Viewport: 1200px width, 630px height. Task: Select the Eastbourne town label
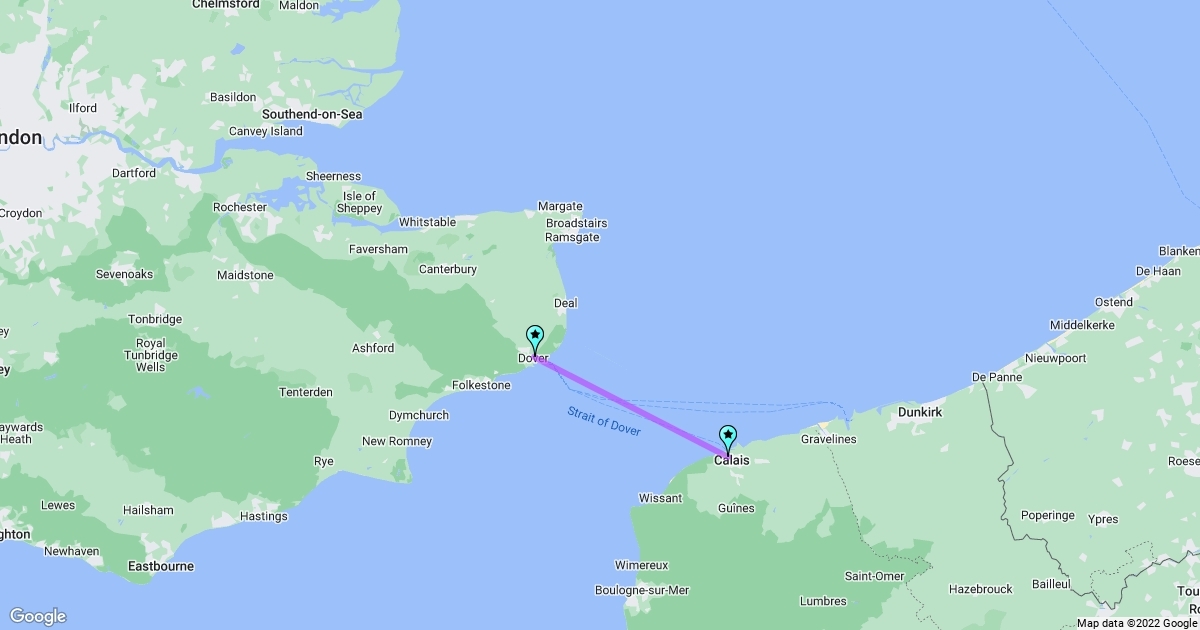pyautogui.click(x=161, y=566)
